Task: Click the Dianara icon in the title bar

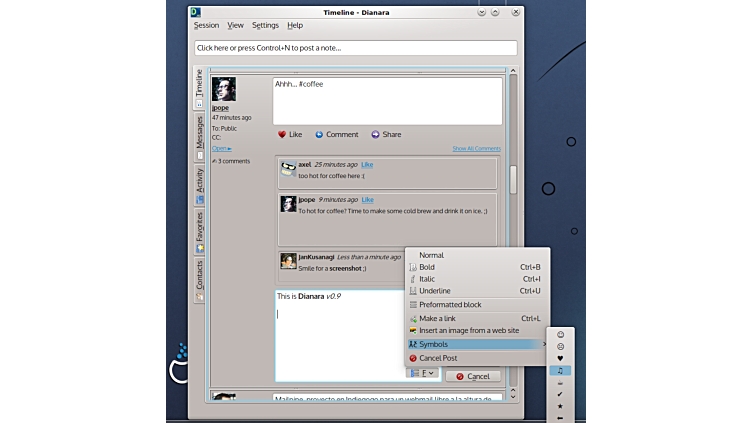Action: 197,12
